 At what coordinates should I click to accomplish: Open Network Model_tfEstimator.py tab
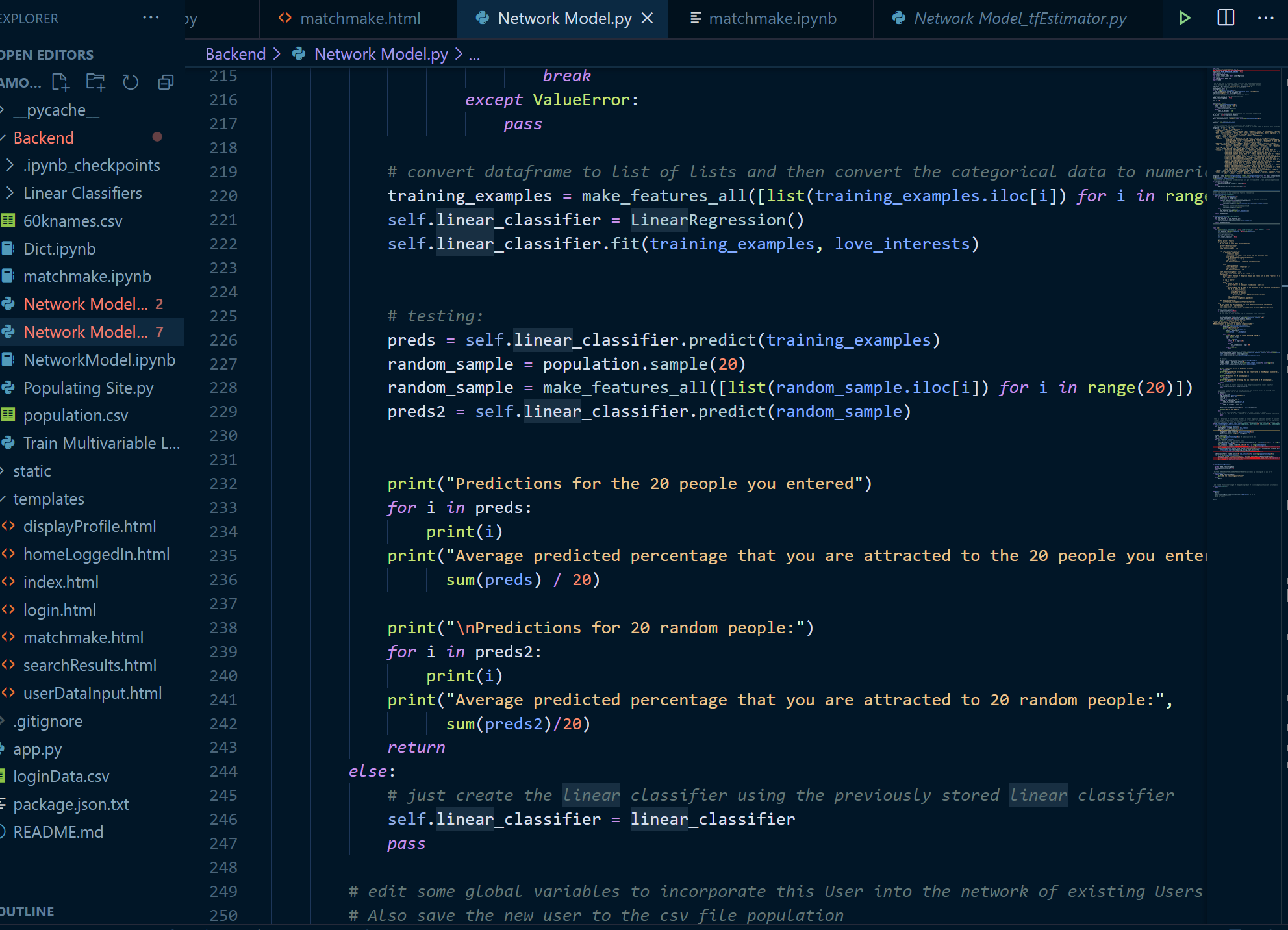coord(1020,18)
